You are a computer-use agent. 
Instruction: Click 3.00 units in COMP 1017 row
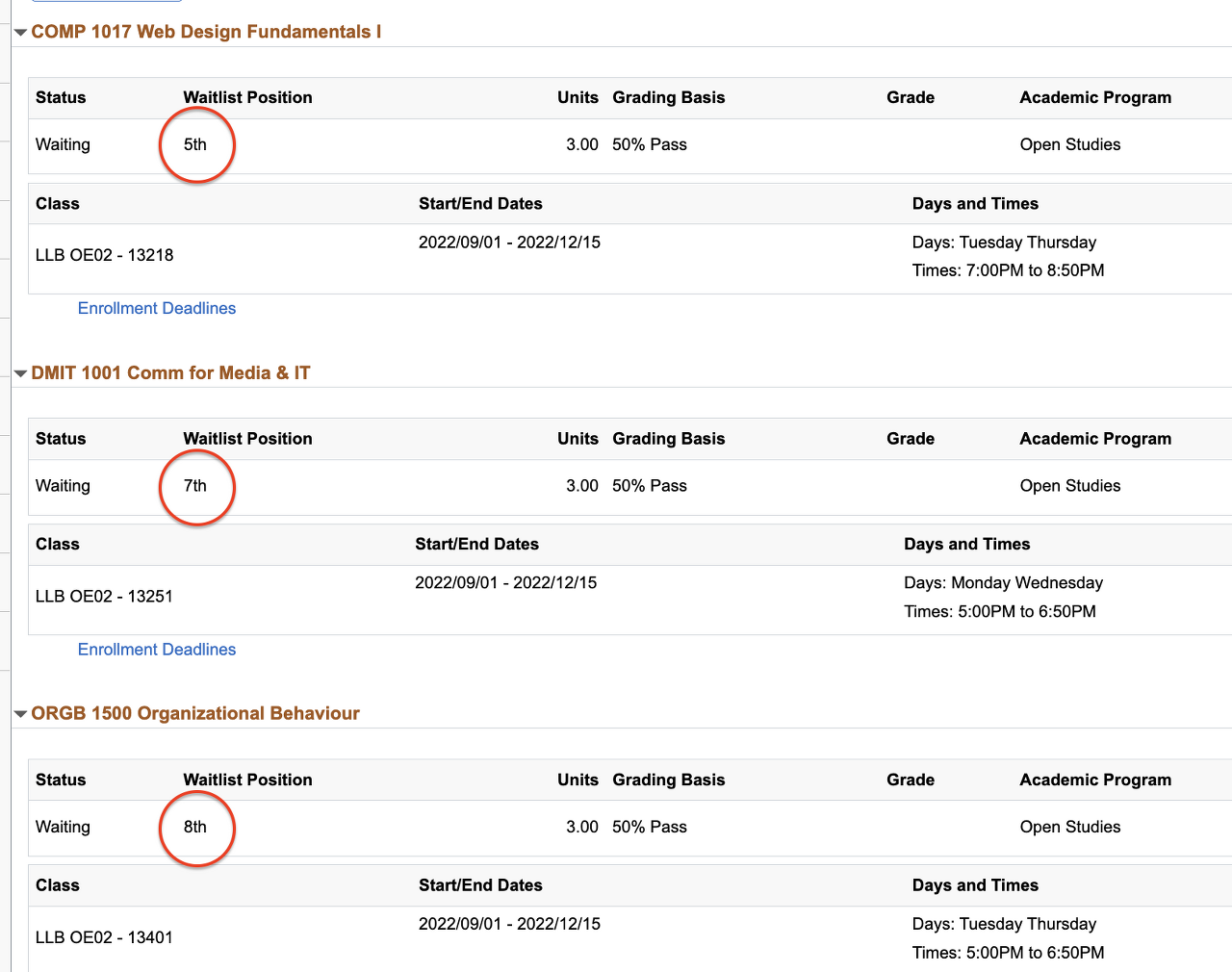(x=582, y=144)
